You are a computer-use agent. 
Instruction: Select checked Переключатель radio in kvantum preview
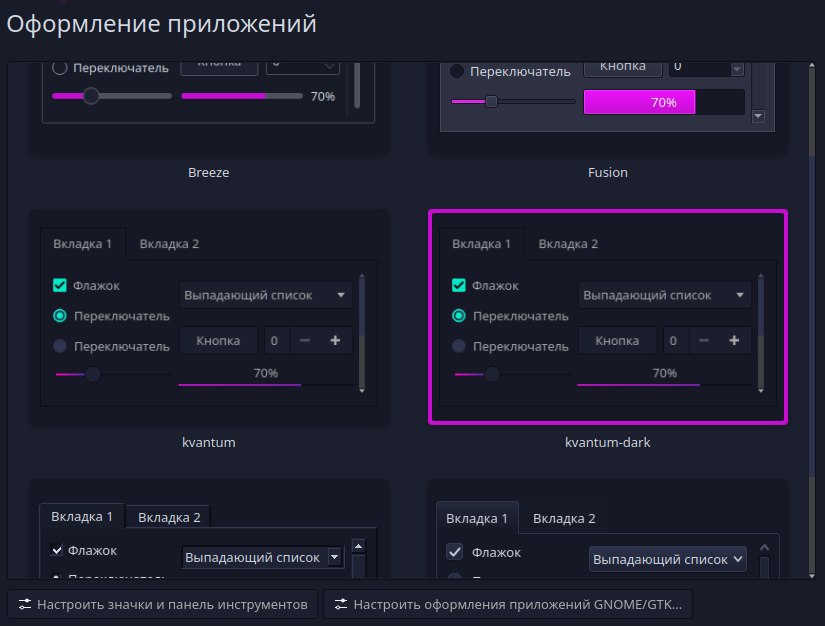click(x=60, y=316)
